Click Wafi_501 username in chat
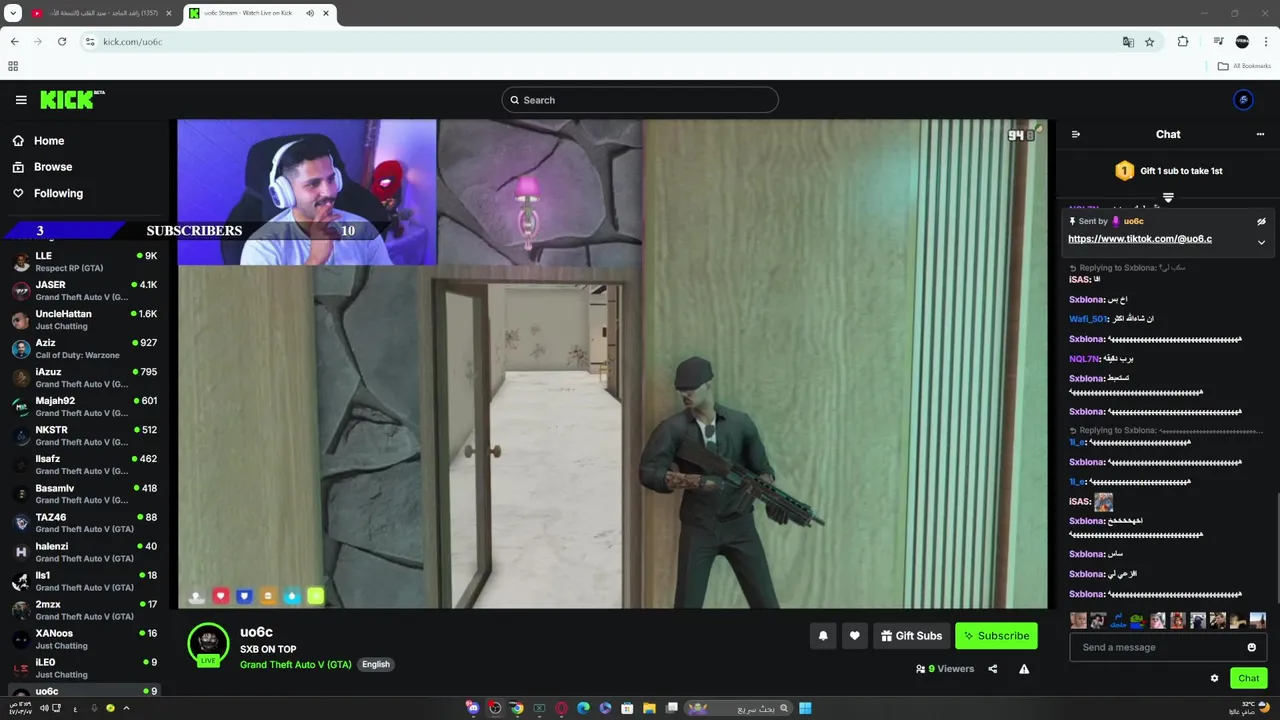1280x720 pixels. pos(1088,319)
